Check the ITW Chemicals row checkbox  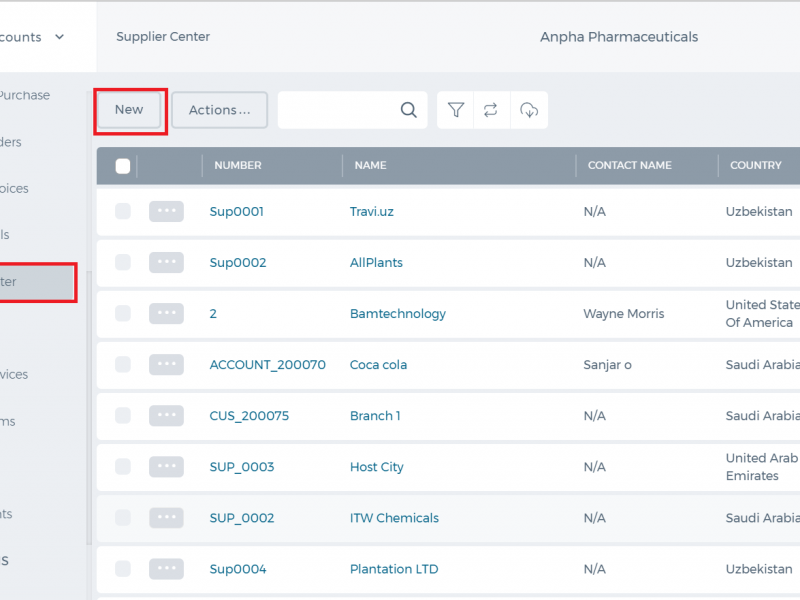123,517
